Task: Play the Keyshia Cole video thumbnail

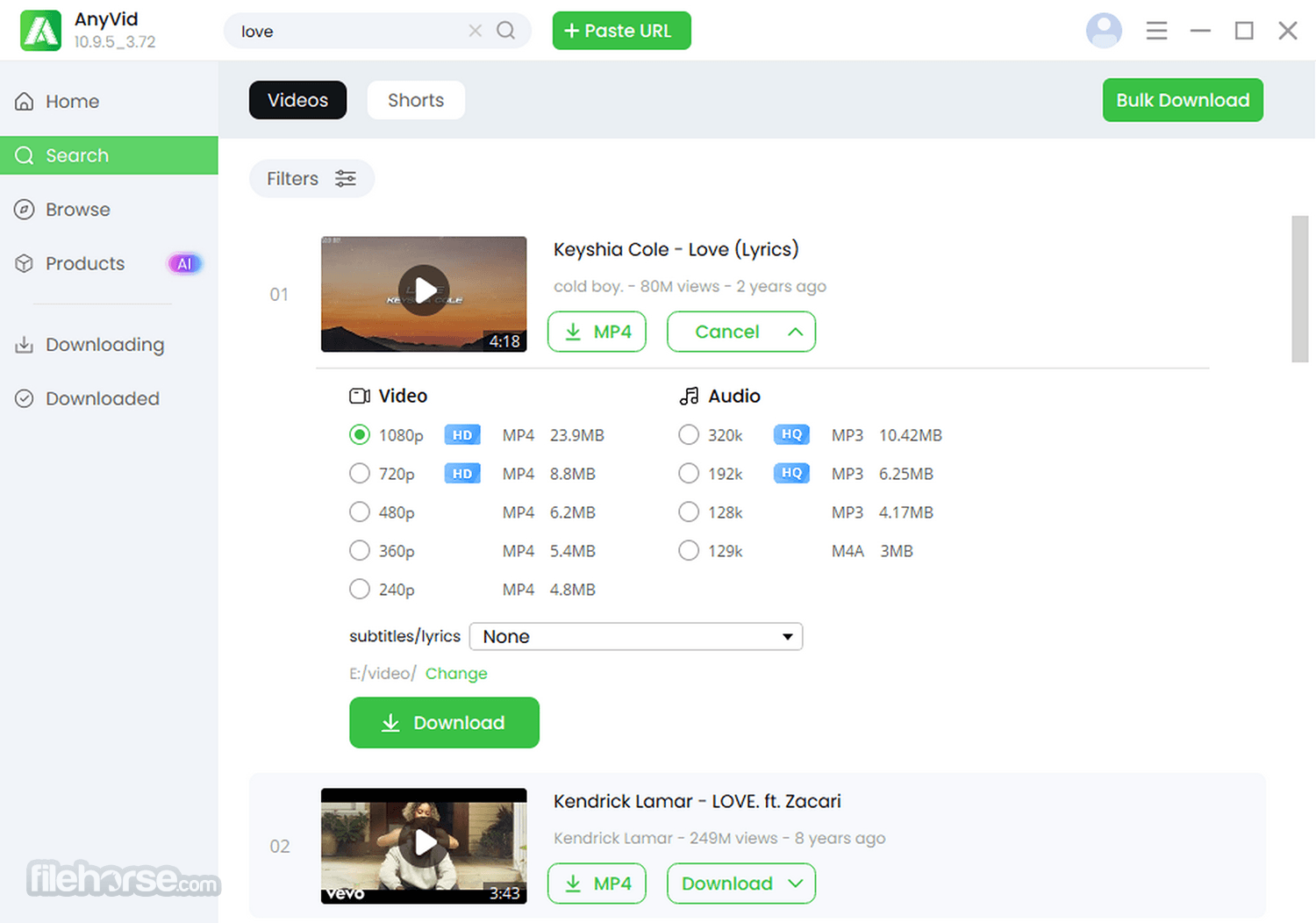Action: pos(424,294)
